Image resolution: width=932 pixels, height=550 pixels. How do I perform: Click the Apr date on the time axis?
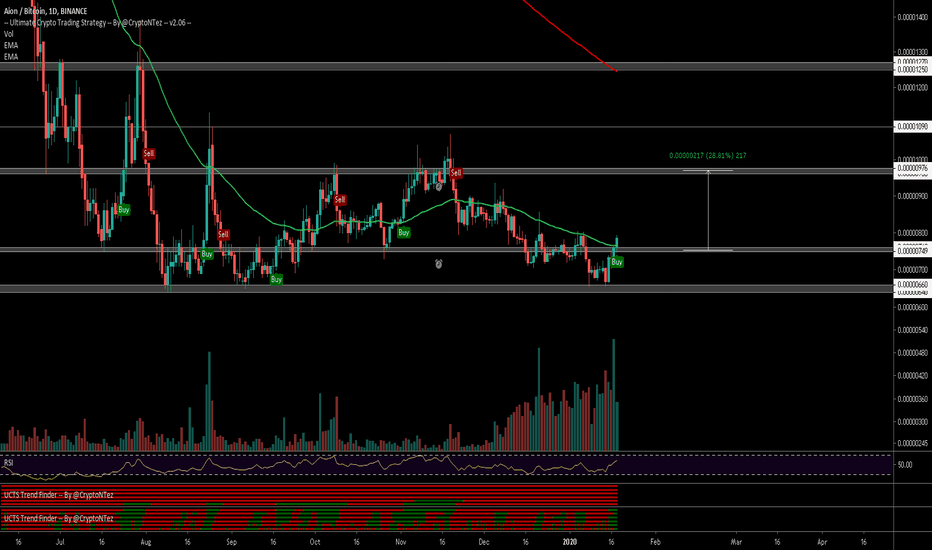pos(822,542)
